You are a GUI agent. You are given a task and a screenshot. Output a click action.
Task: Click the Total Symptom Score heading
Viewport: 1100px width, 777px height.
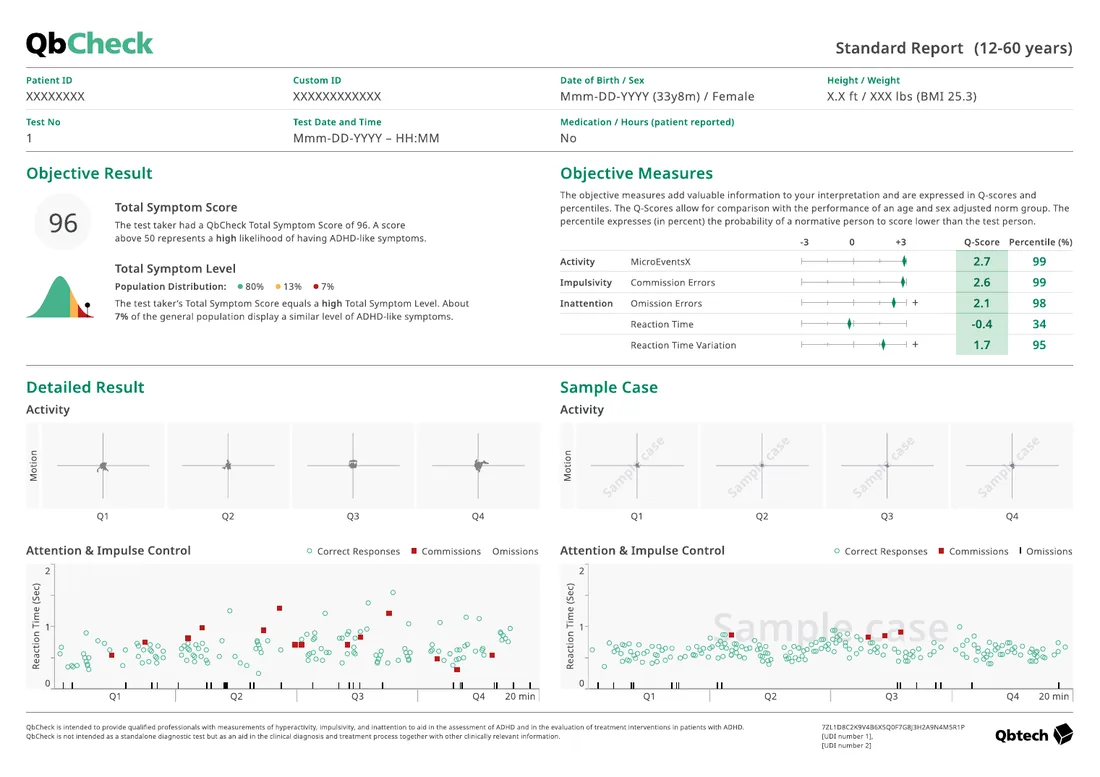pos(176,207)
